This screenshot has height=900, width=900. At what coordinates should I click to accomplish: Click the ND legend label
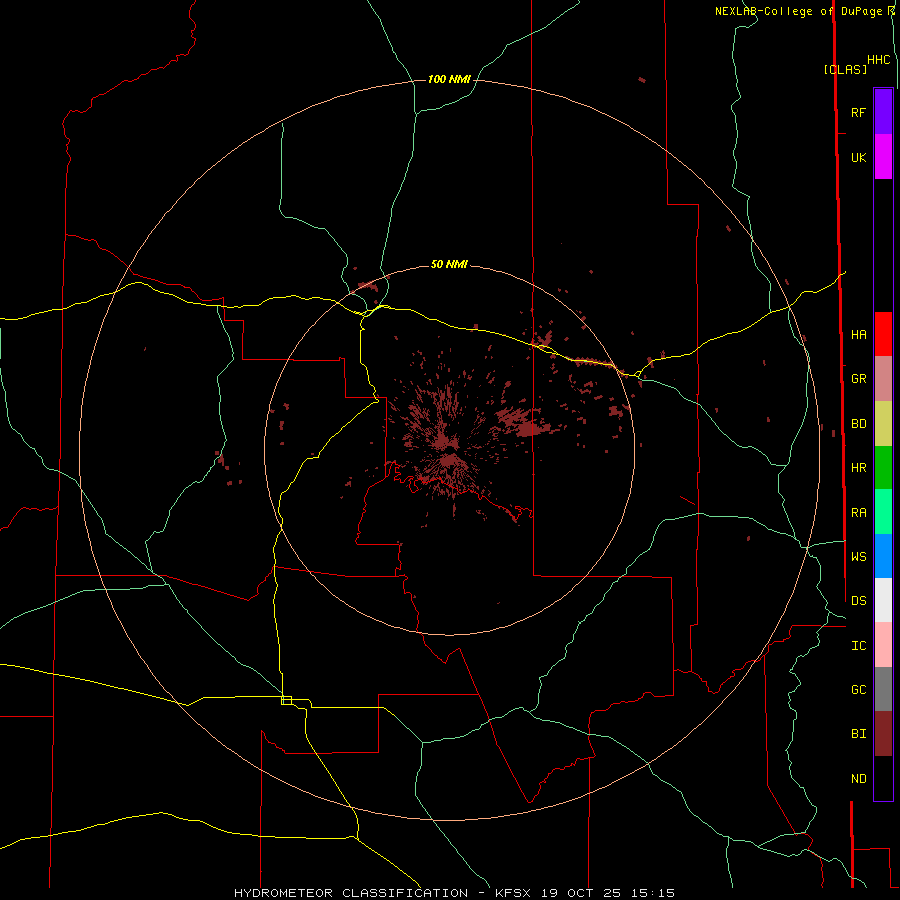pyautogui.click(x=858, y=779)
